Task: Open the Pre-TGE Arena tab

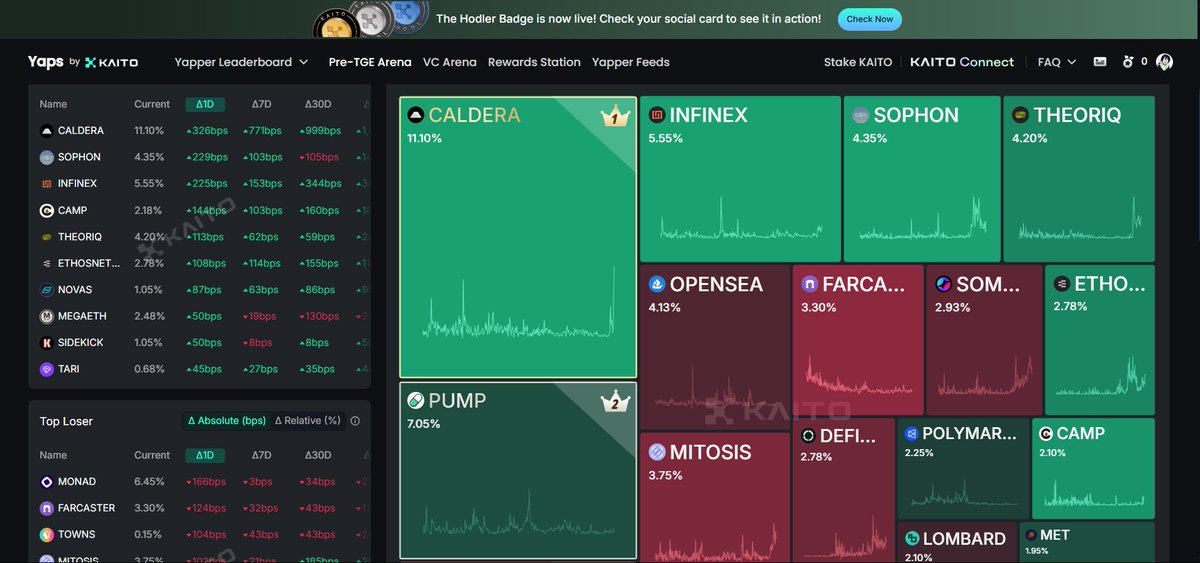Action: tap(370, 62)
